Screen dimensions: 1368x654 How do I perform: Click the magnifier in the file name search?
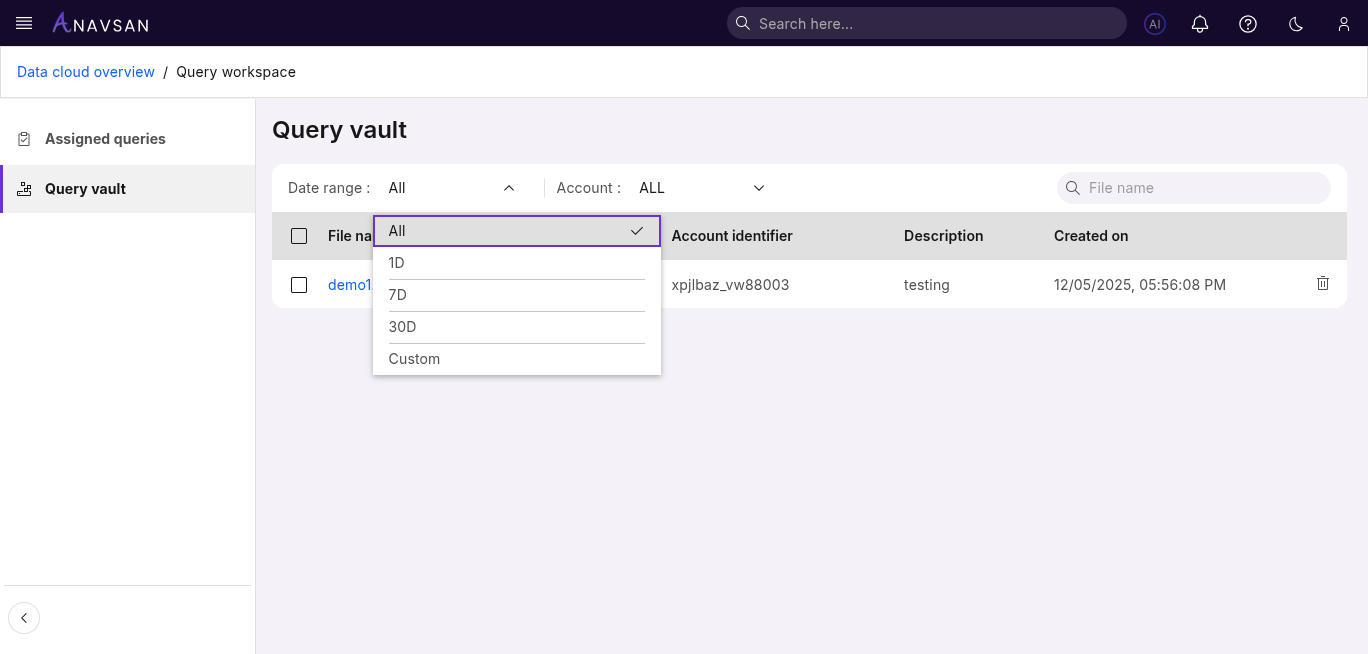pos(1073,188)
